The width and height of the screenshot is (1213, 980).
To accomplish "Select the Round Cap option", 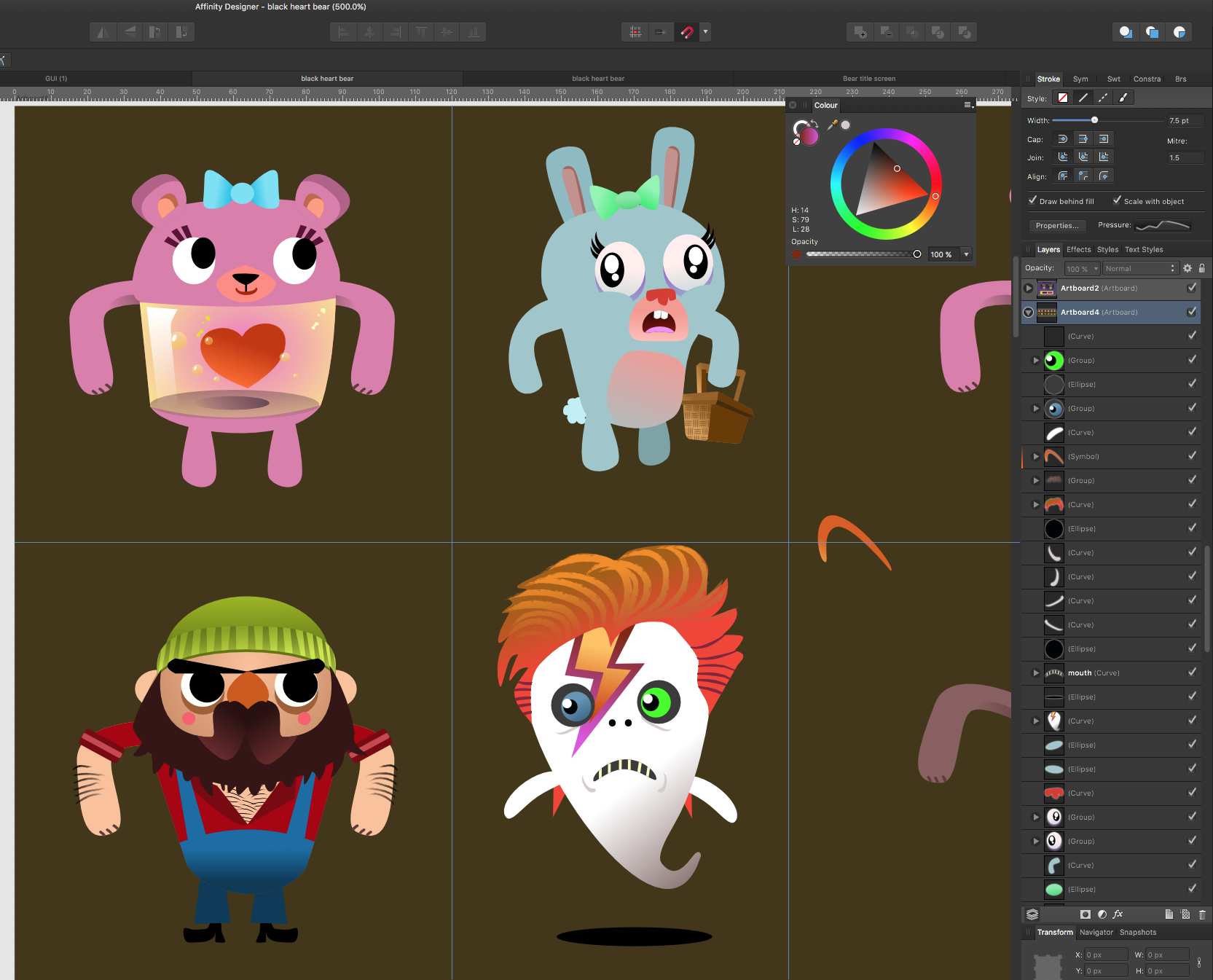I will coord(1063,138).
